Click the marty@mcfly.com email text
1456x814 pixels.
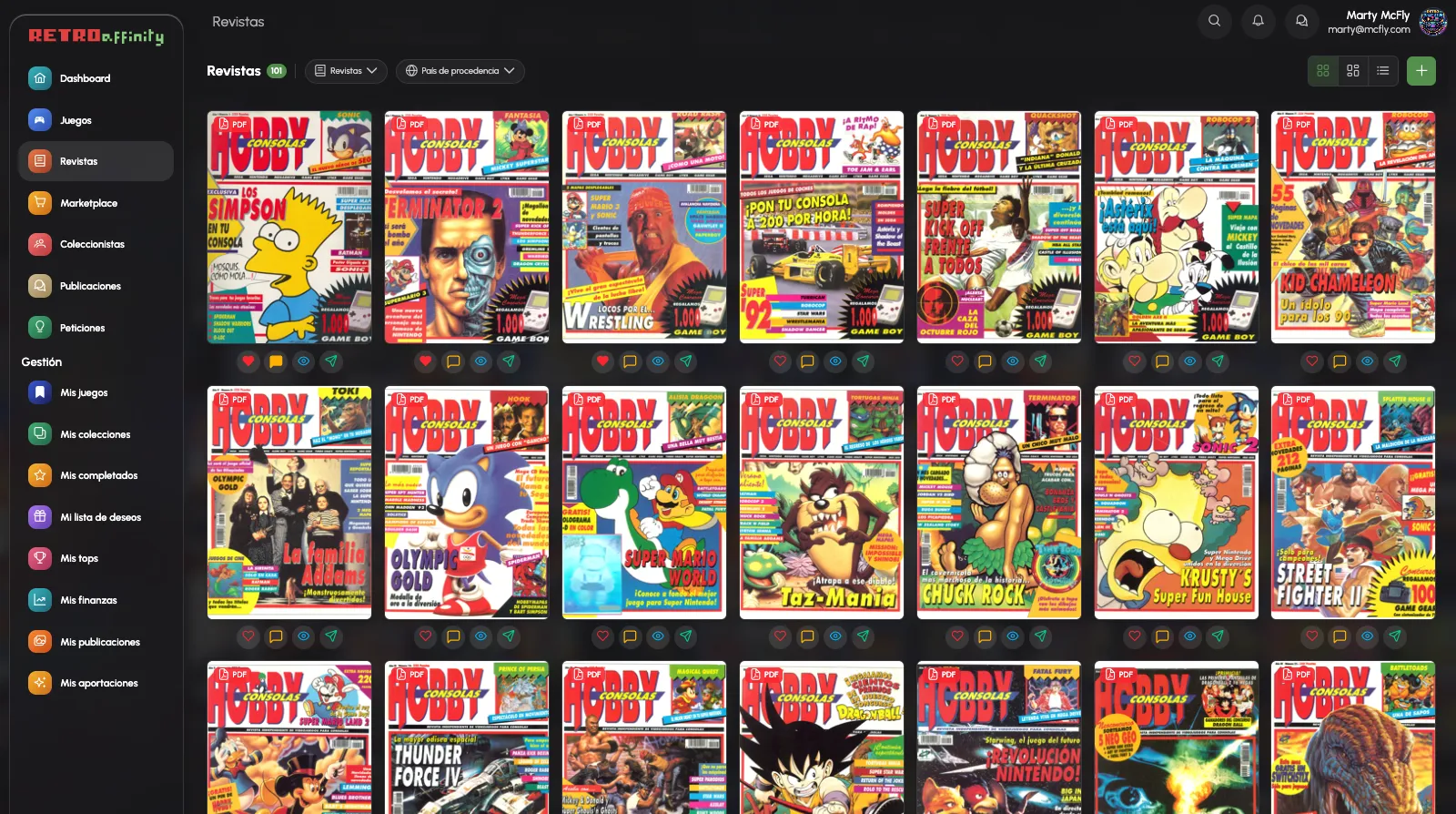1369,30
